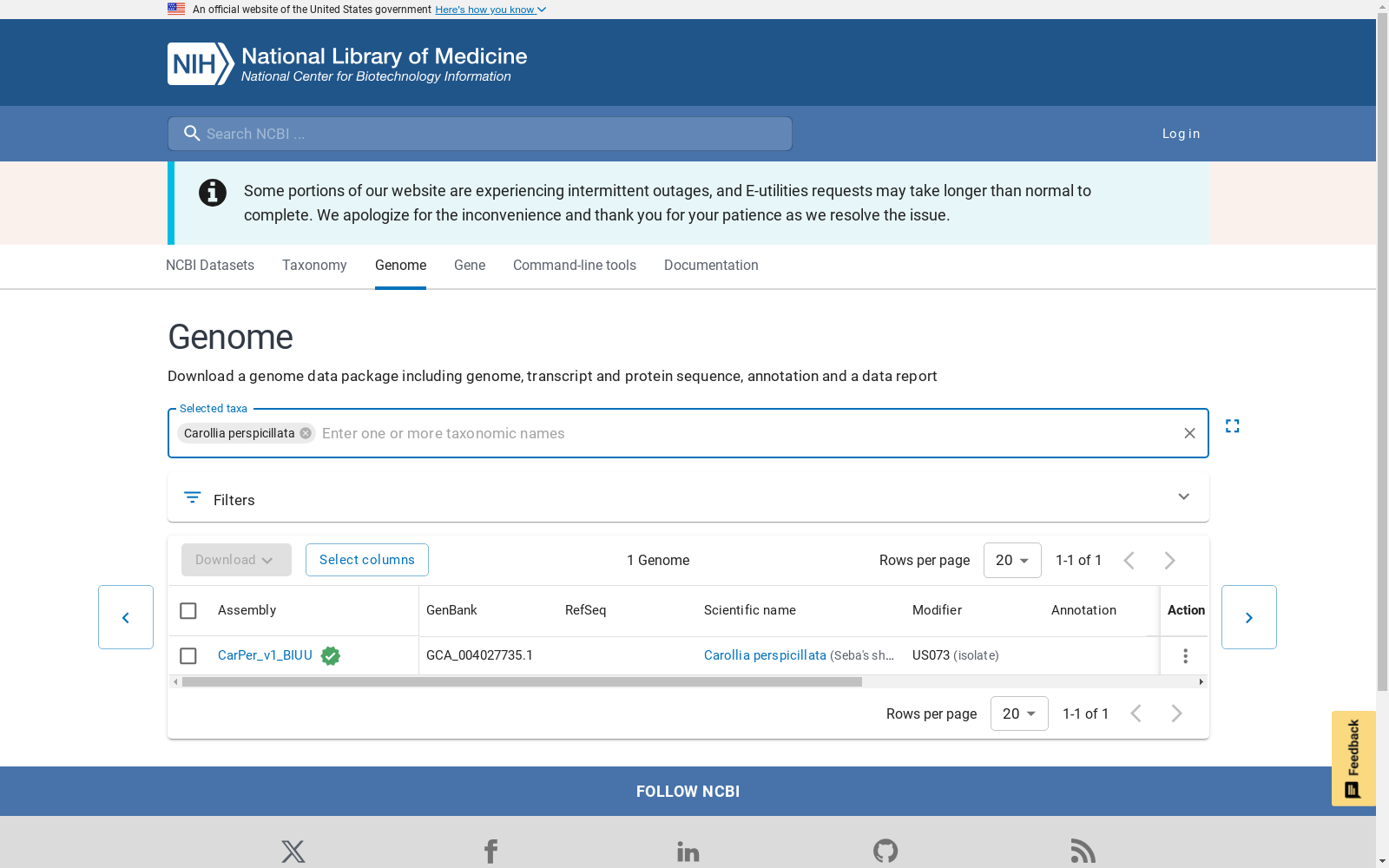This screenshot has width=1389, height=868.
Task: Remove the Carollia perspicillata taxon chip
Action: coord(306,433)
